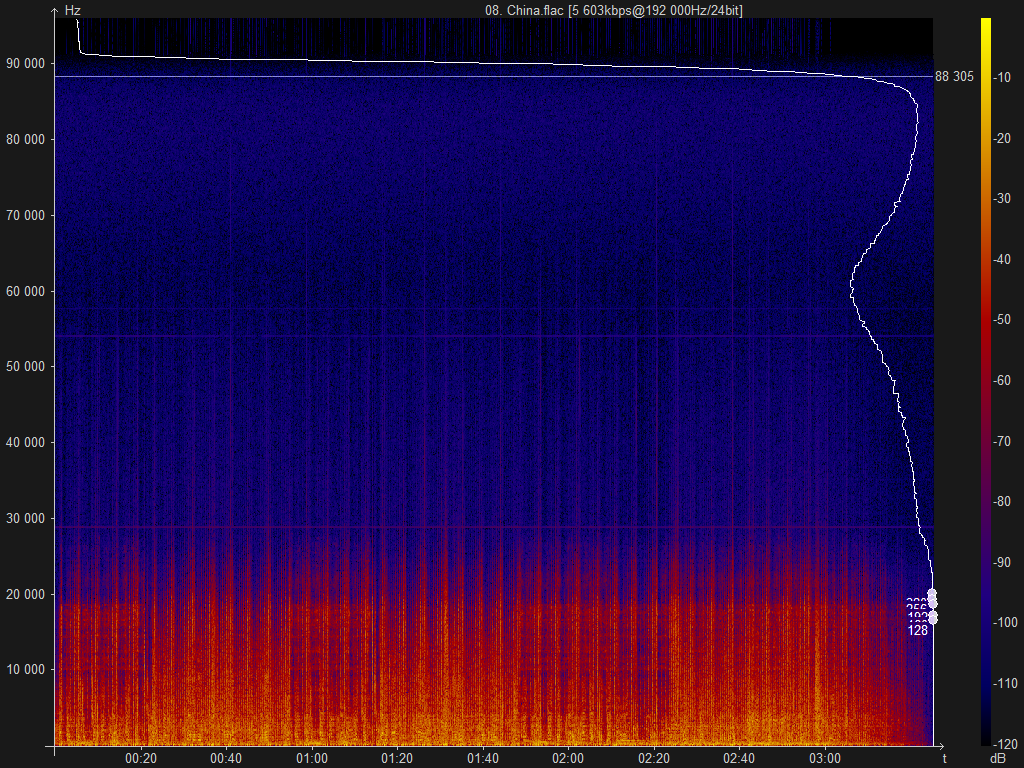The image size is (1024, 768).
Task: Click the t time-axis unit label
Action: click(x=944, y=758)
